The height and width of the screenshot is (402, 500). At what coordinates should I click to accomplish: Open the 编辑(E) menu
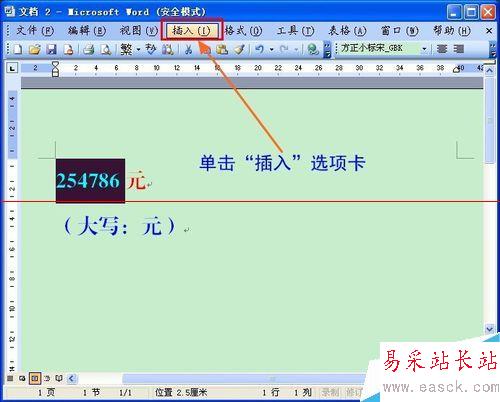pyautogui.click(x=87, y=31)
